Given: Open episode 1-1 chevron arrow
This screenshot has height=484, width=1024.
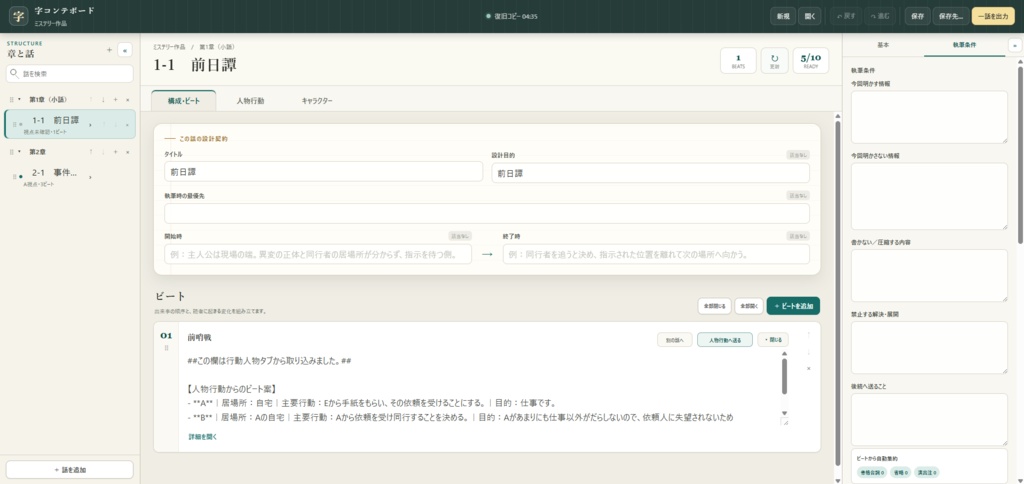Looking at the screenshot, I should click(x=90, y=123).
